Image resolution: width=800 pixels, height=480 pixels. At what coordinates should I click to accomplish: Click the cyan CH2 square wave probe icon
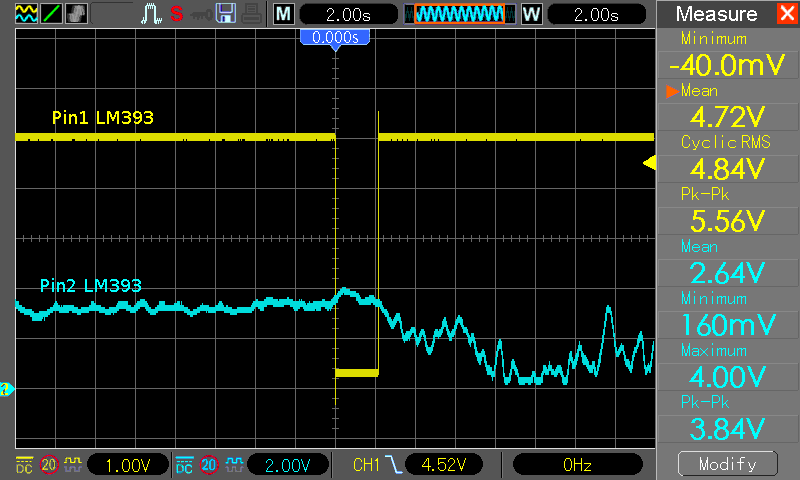click(x=234, y=464)
